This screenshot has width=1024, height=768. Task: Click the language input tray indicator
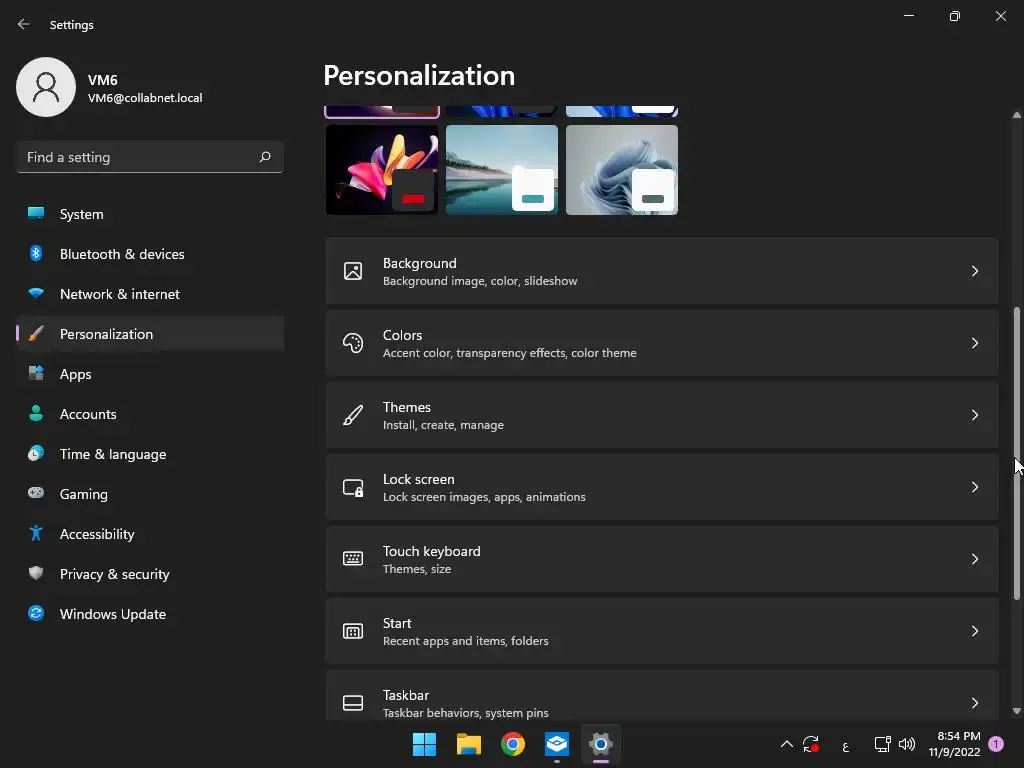(846, 746)
